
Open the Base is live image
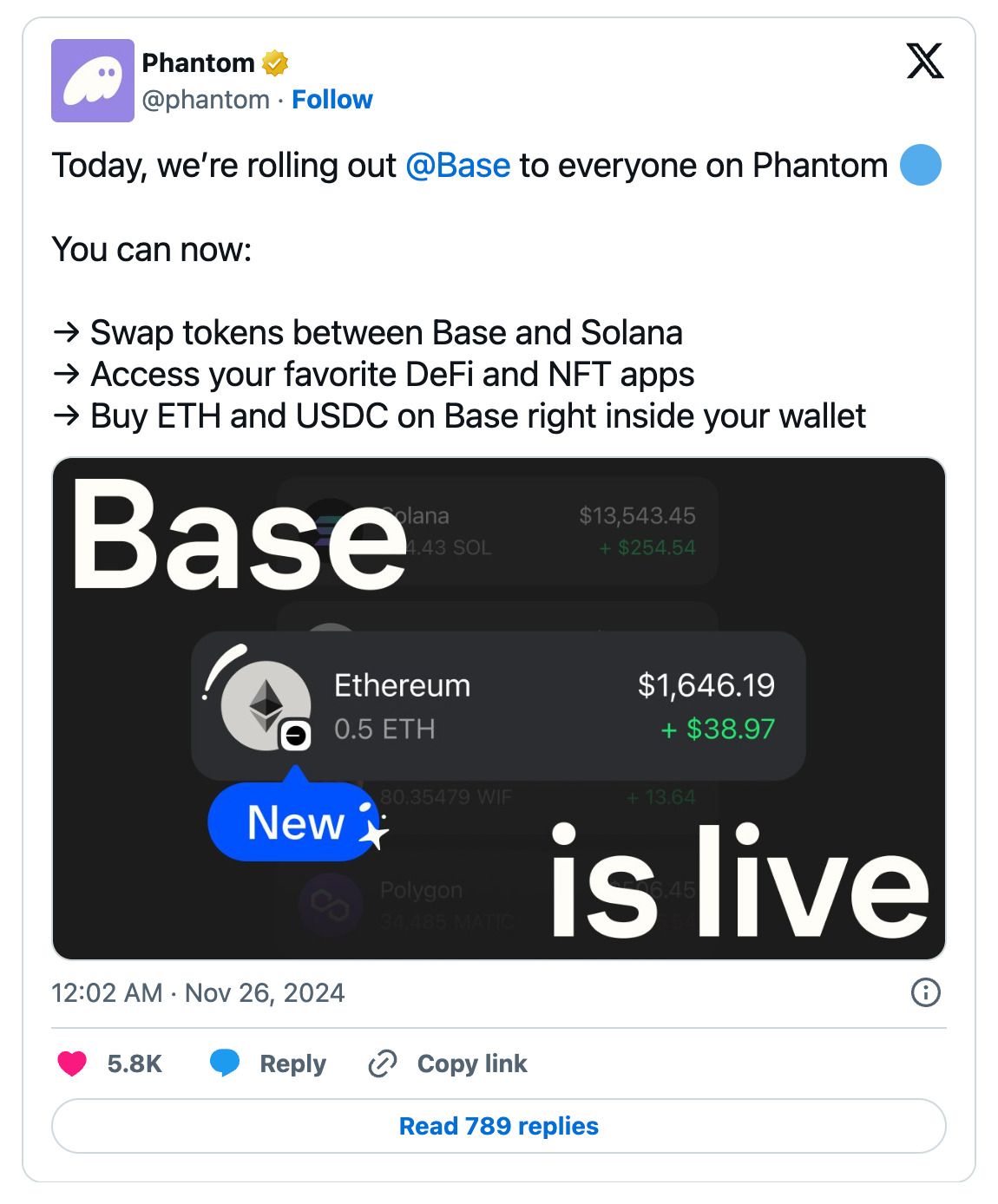point(499,709)
